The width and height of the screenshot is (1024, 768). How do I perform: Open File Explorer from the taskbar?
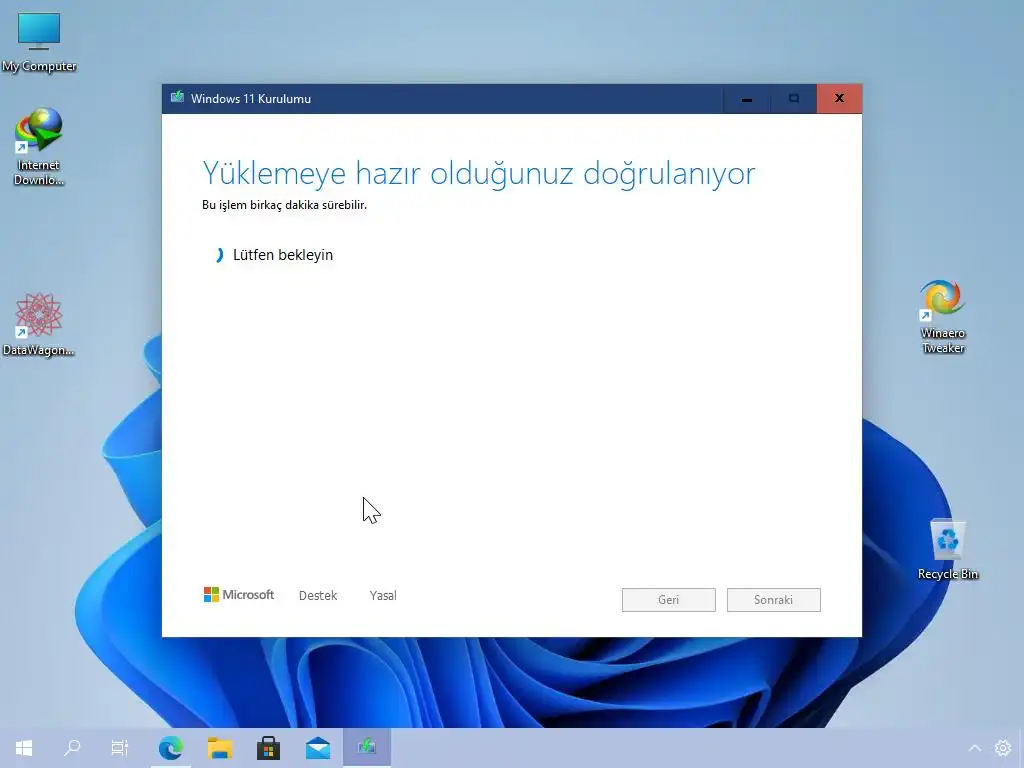point(220,748)
